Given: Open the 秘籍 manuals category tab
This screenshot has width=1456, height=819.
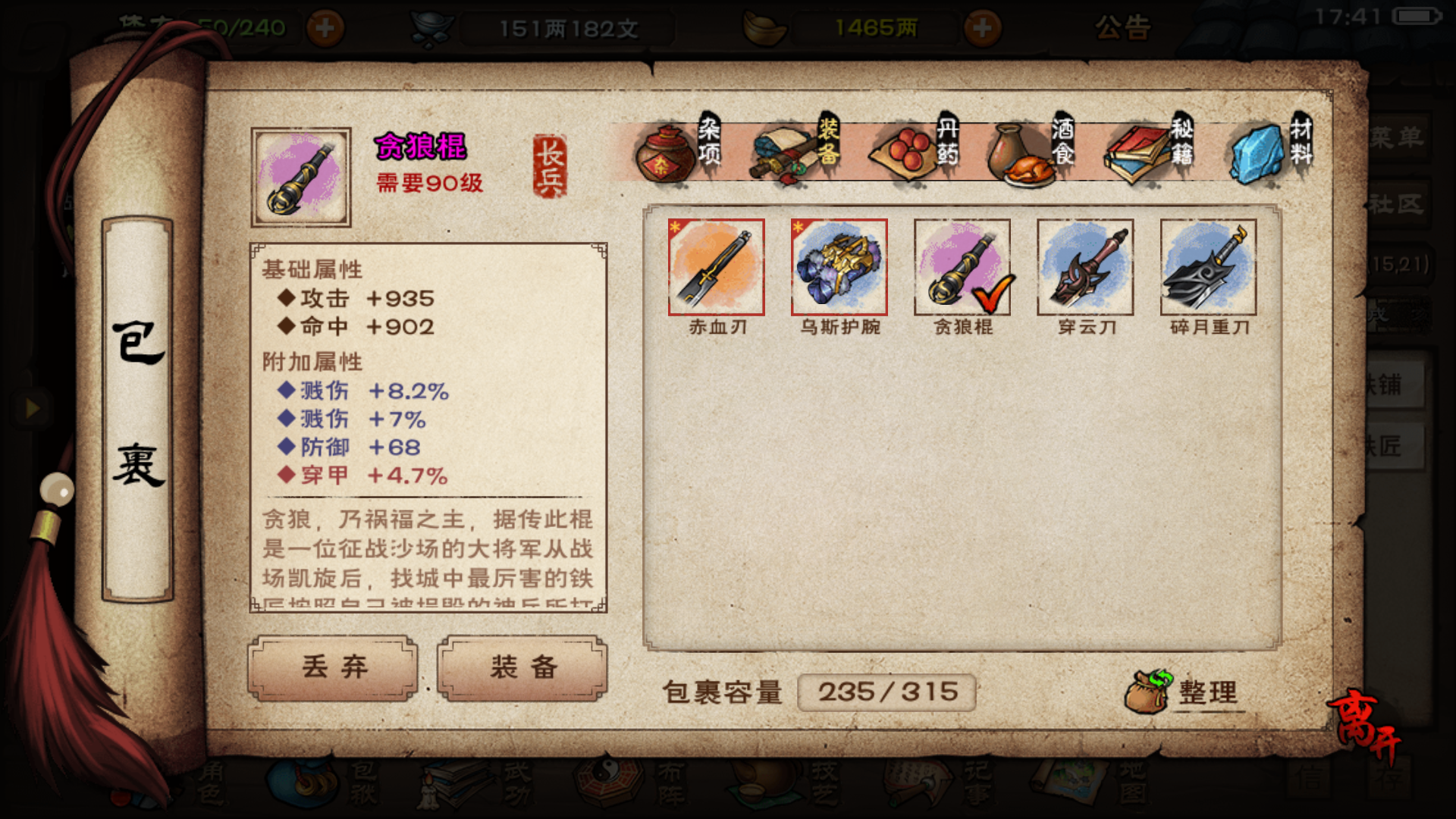Looking at the screenshot, I should [x=1150, y=148].
